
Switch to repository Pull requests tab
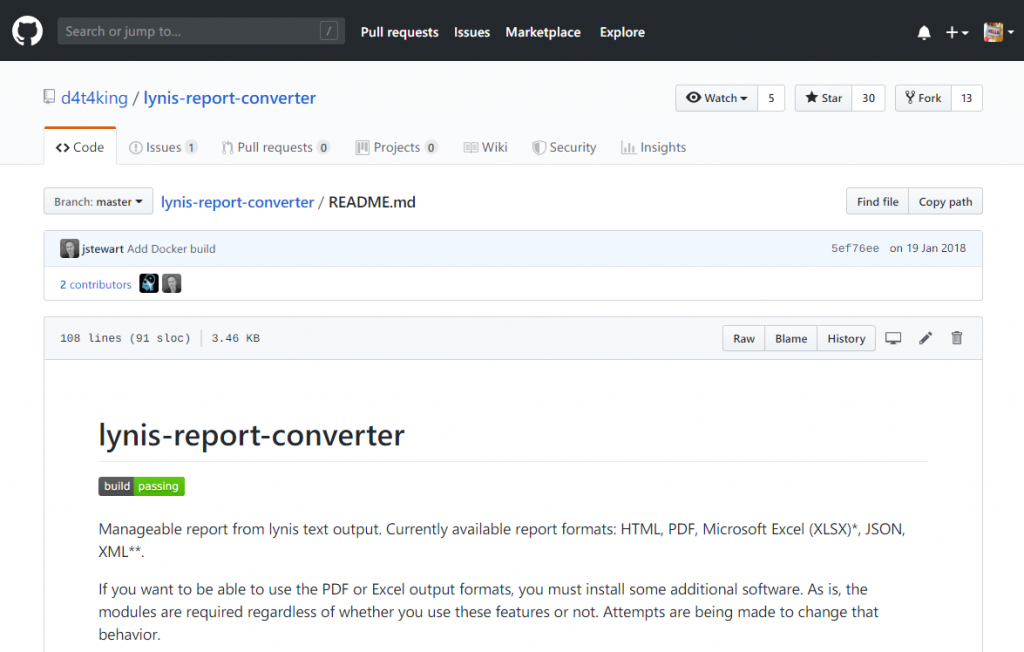(275, 147)
